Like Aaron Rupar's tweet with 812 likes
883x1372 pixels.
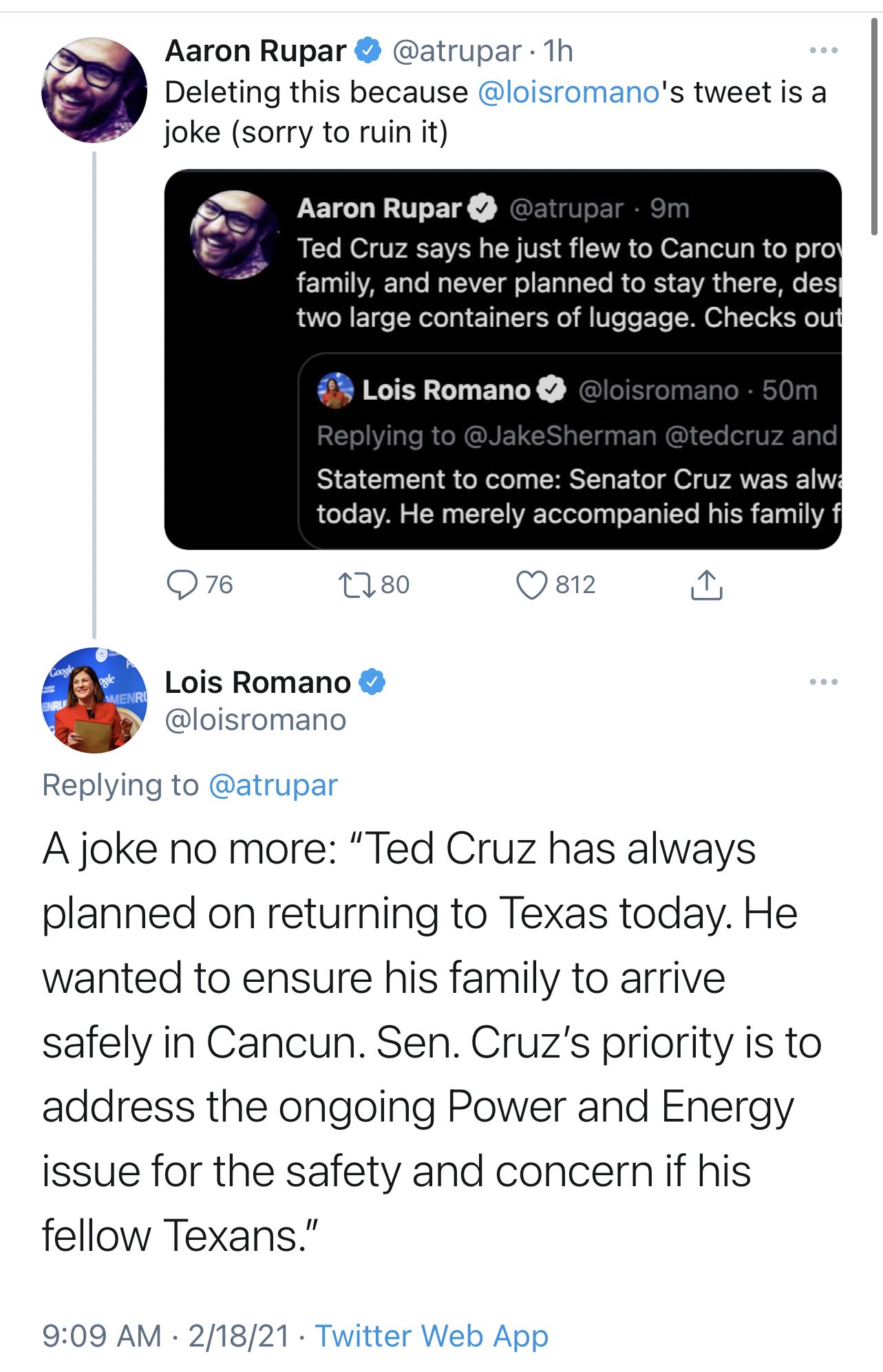coord(531,585)
